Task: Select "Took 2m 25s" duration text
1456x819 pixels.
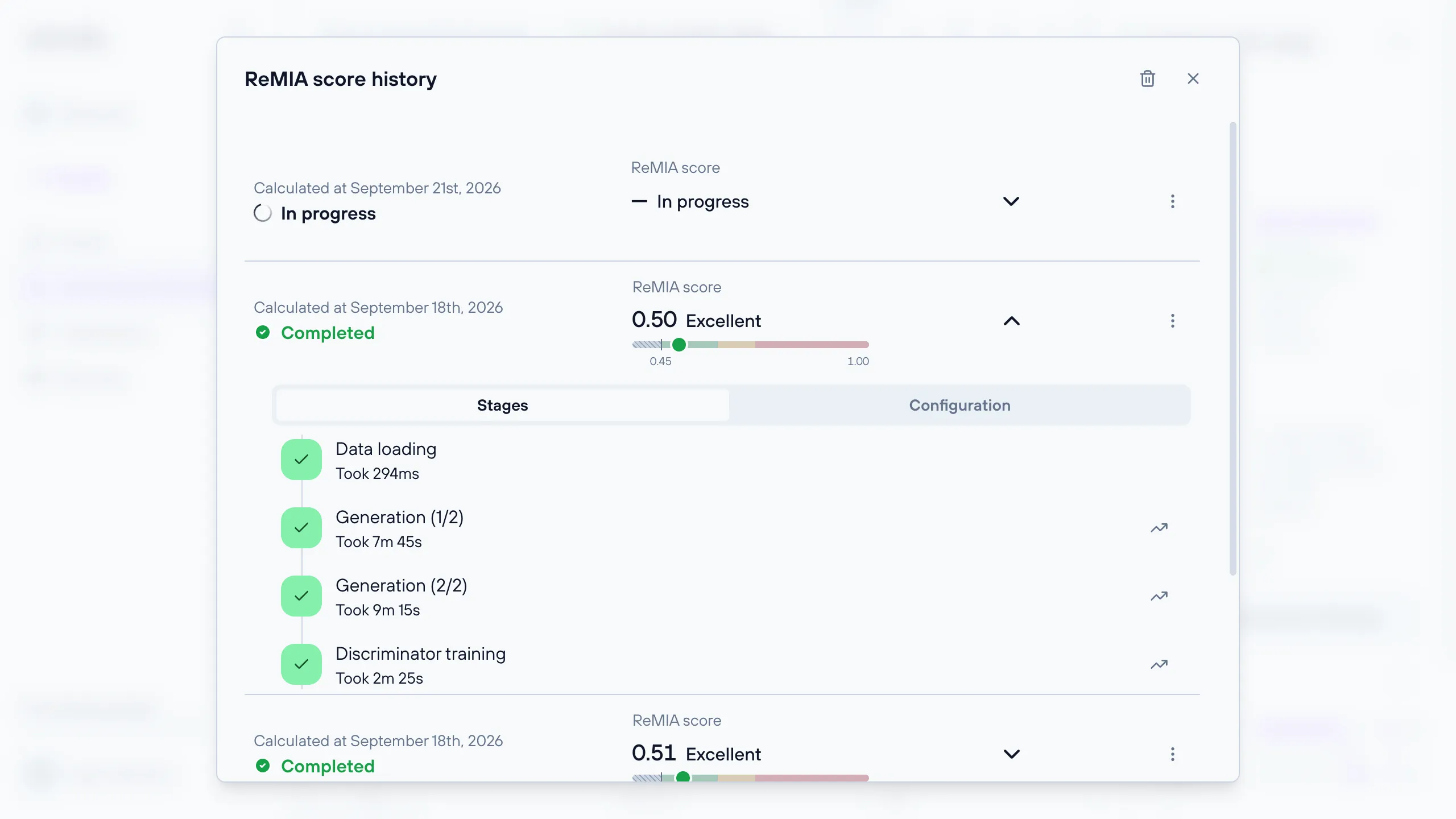Action: pos(379,679)
